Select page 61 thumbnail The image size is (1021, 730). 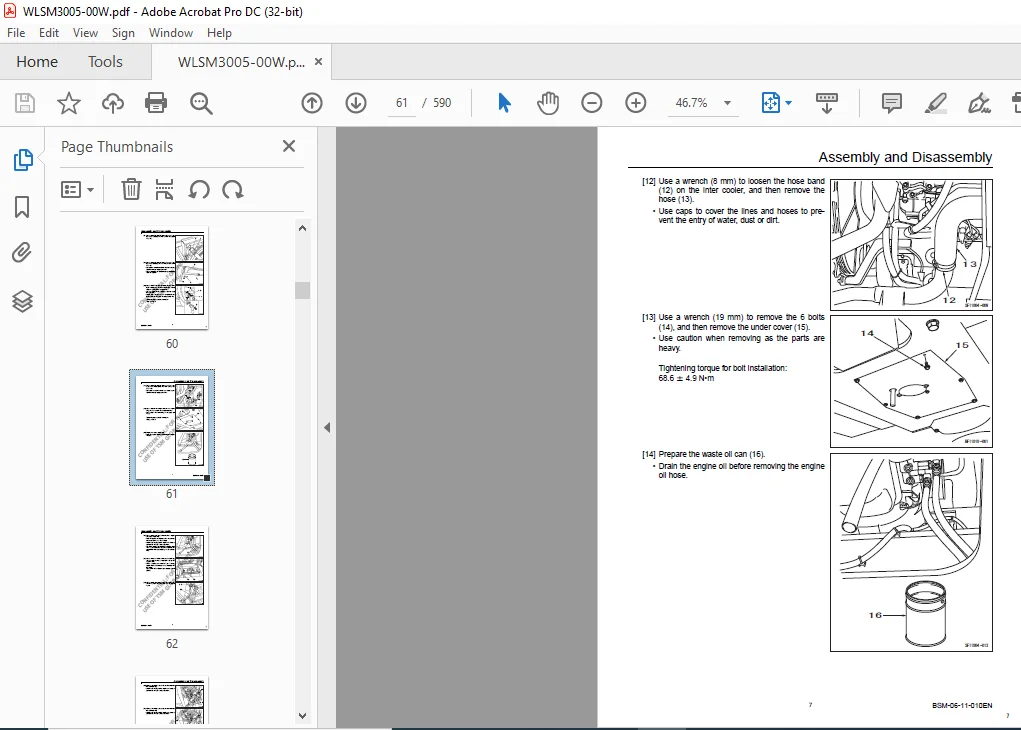click(172, 427)
